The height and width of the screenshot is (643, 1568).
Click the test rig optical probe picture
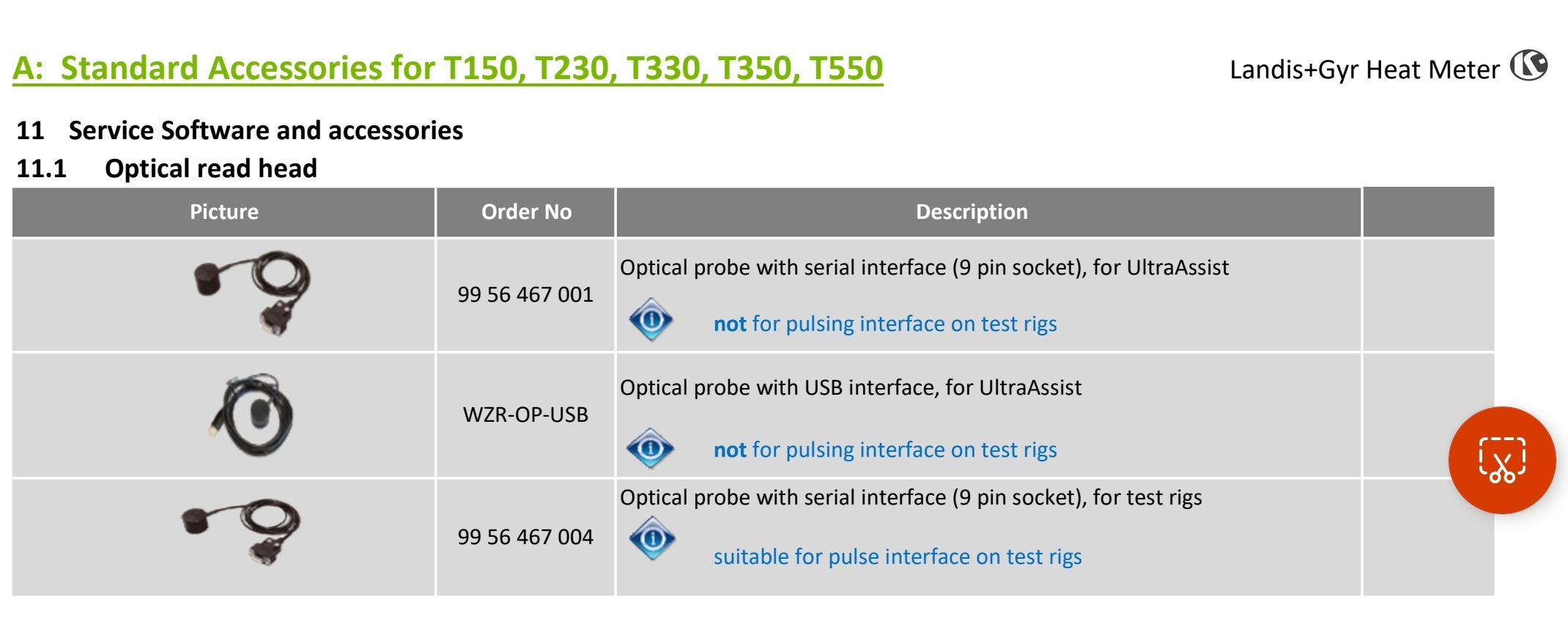[x=242, y=532]
